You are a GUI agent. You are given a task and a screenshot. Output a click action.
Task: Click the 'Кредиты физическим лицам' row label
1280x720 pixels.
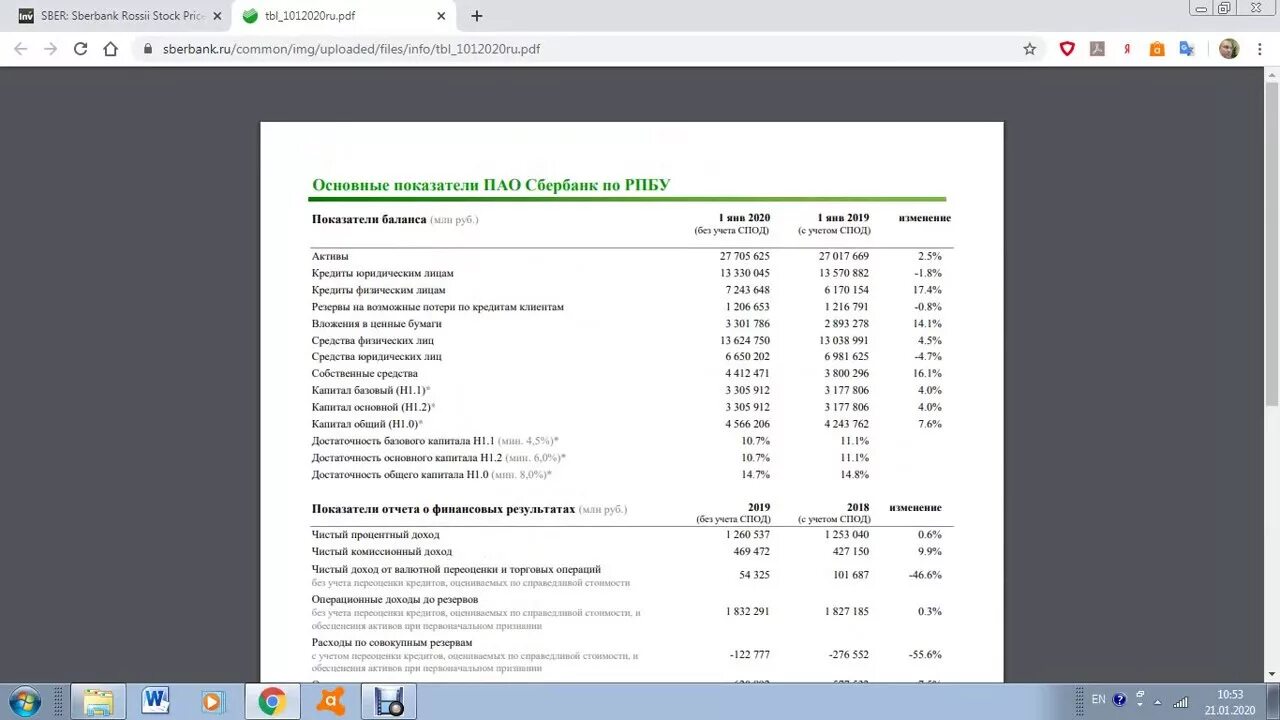coord(379,290)
